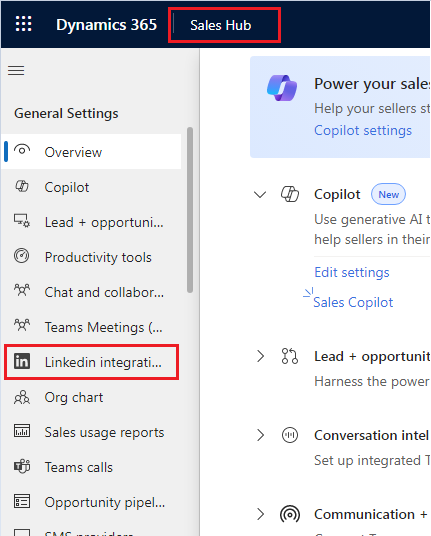Click the Communication broadcast icon
Image resolution: width=431 pixels, height=536 pixels.
290,514
